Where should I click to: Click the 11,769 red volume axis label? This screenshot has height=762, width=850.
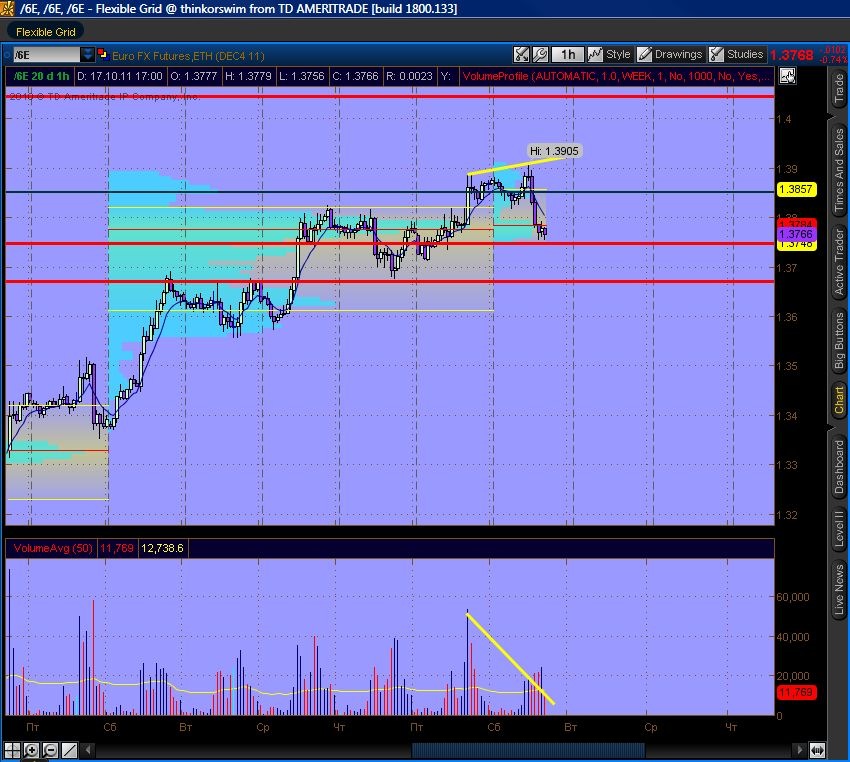[796, 692]
